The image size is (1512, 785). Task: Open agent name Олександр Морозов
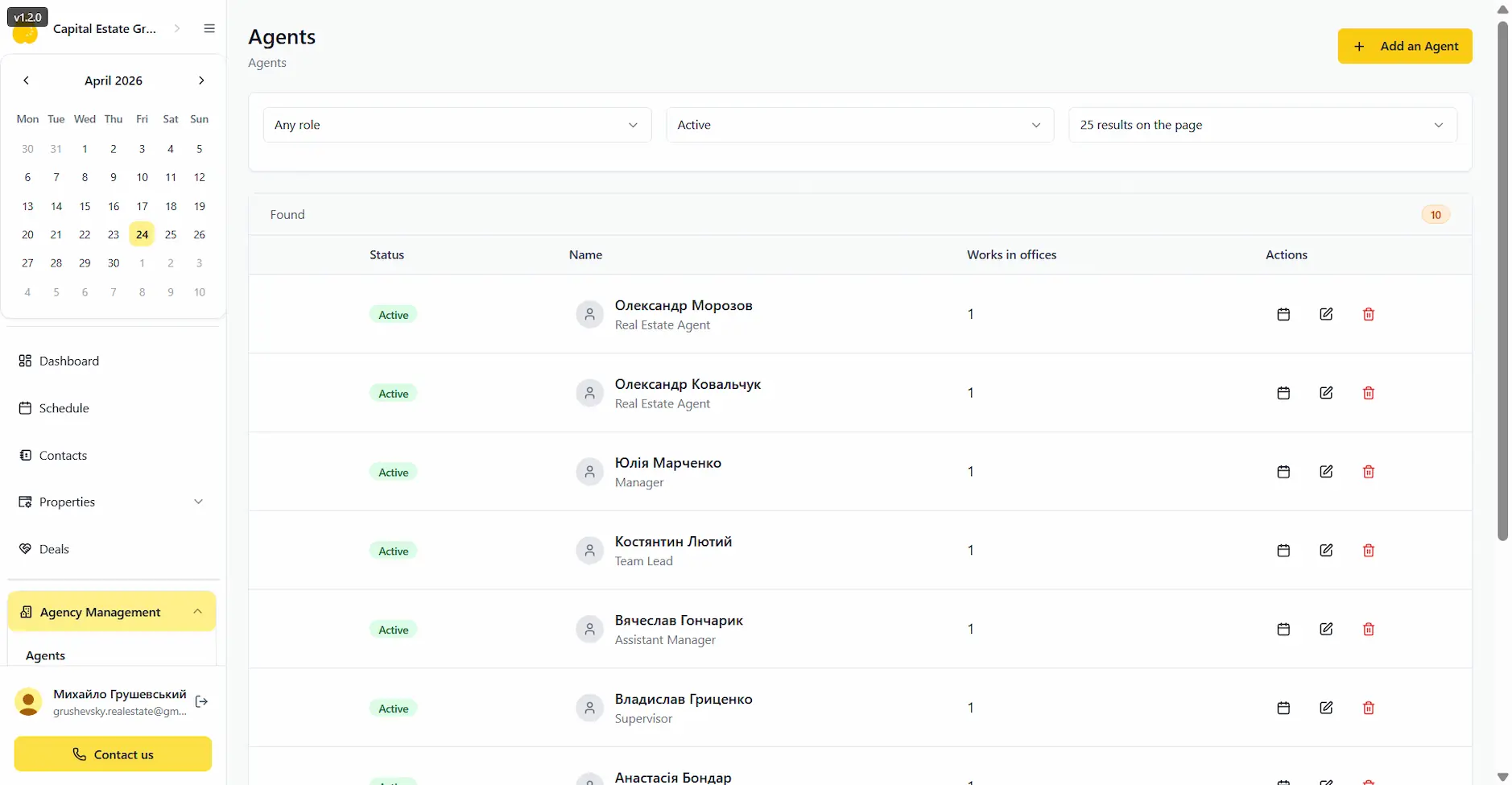(684, 305)
